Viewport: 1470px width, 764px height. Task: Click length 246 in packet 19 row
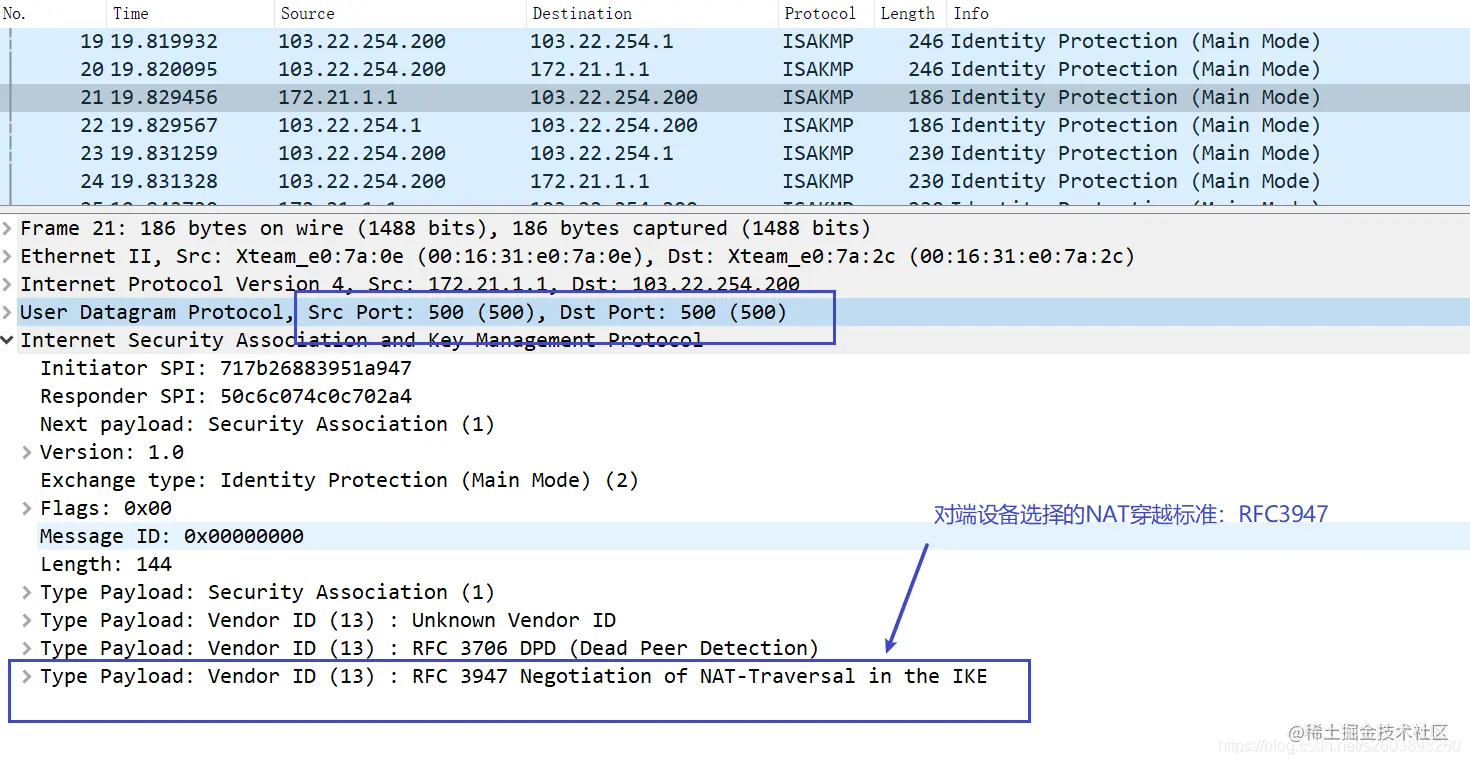click(x=926, y=41)
